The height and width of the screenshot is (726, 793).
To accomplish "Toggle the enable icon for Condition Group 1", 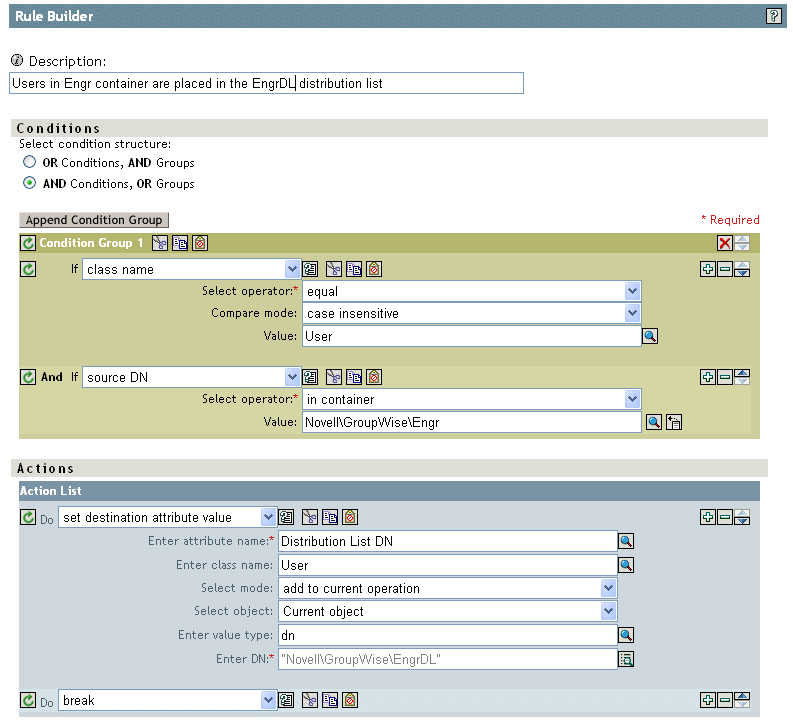I will pyautogui.click(x=28, y=243).
